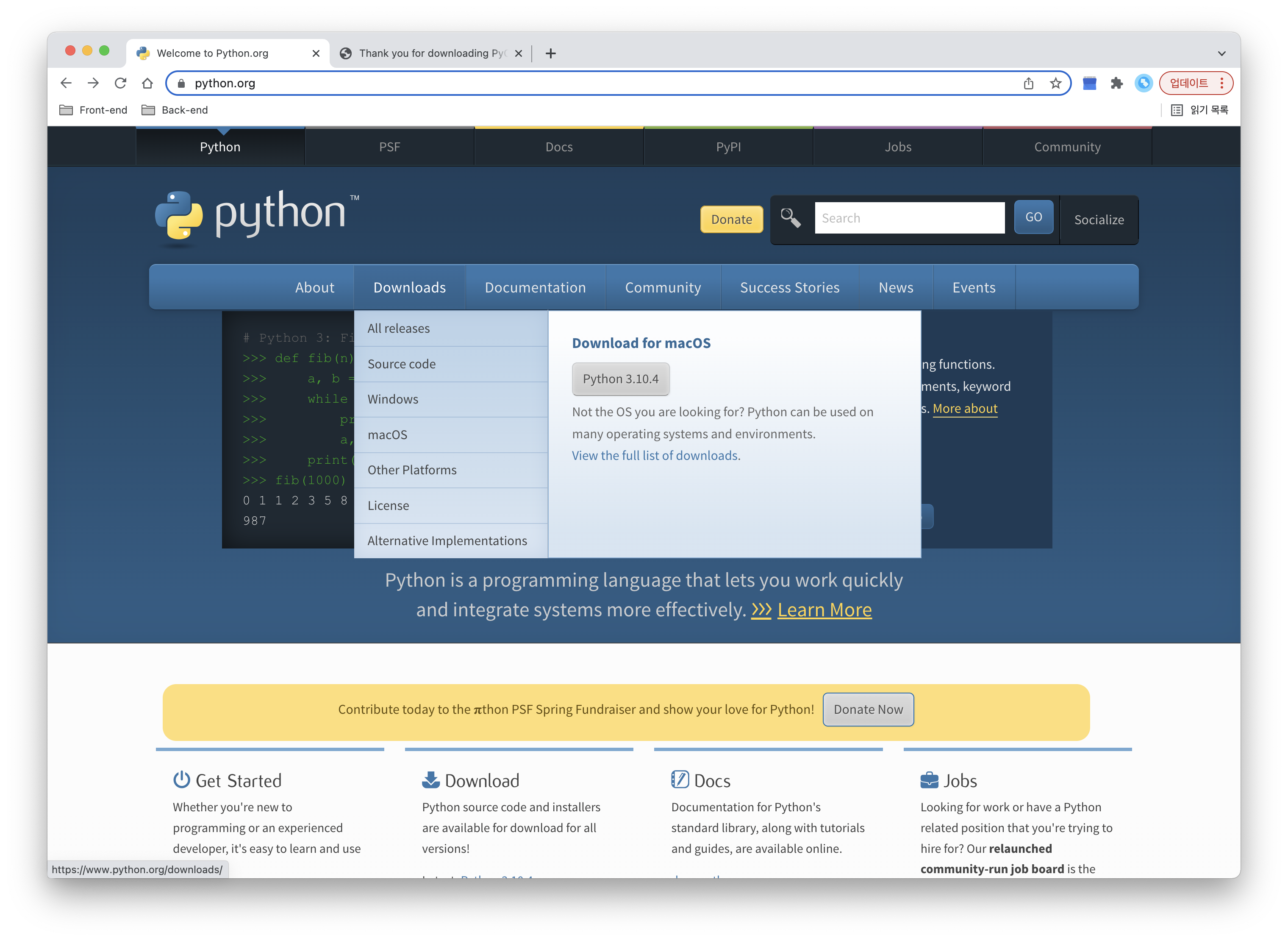
Task: Select the Python top navigation tab
Action: 220,147
